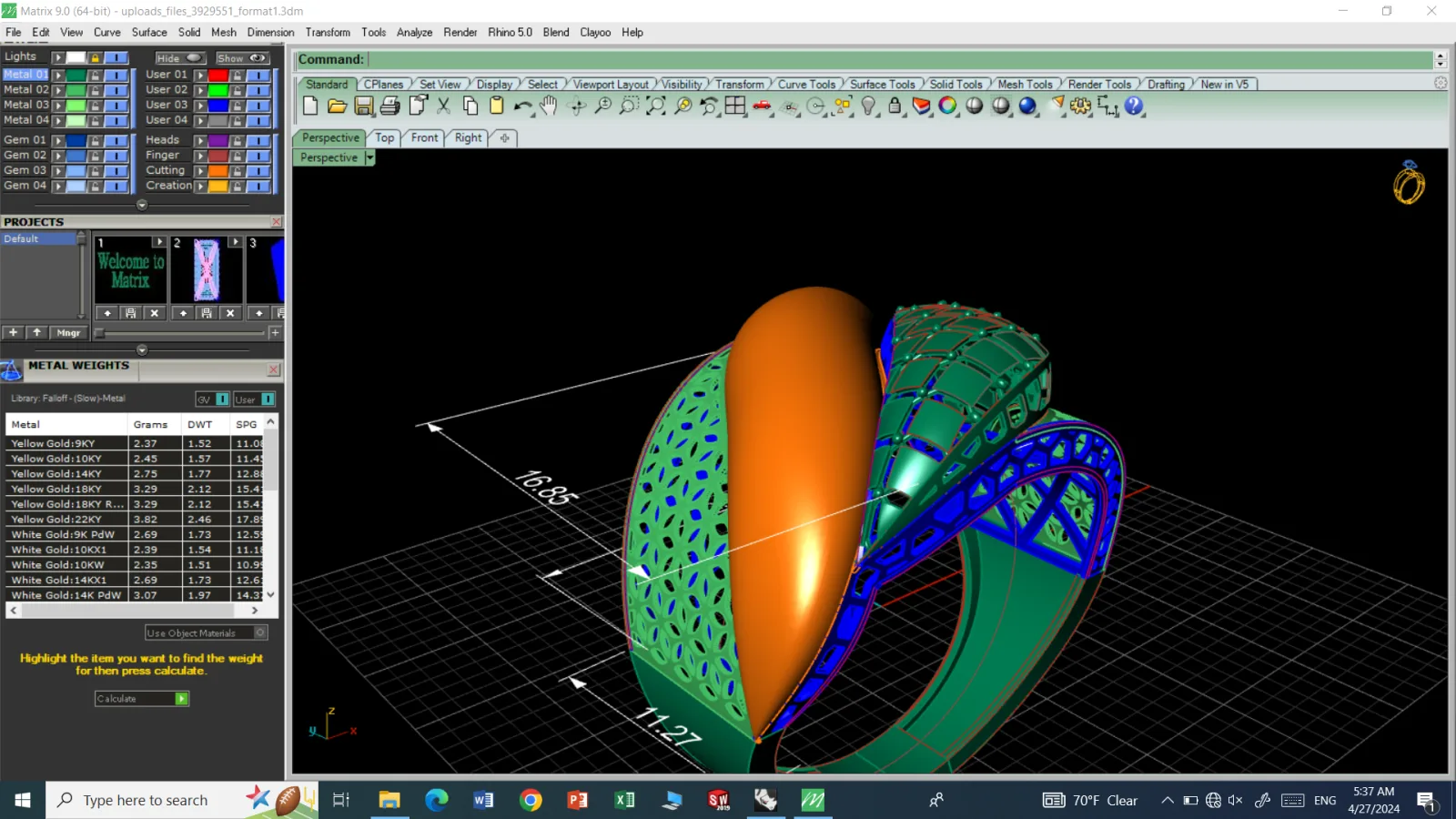This screenshot has height=819, width=1456.
Task: Switch to the Front viewport tab
Action: 424,137
